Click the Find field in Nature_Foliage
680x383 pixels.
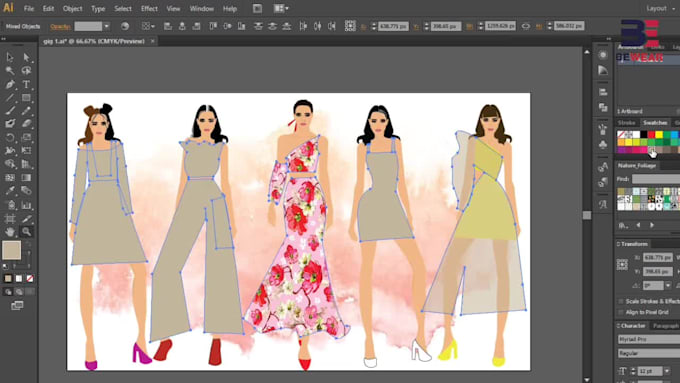coord(656,179)
